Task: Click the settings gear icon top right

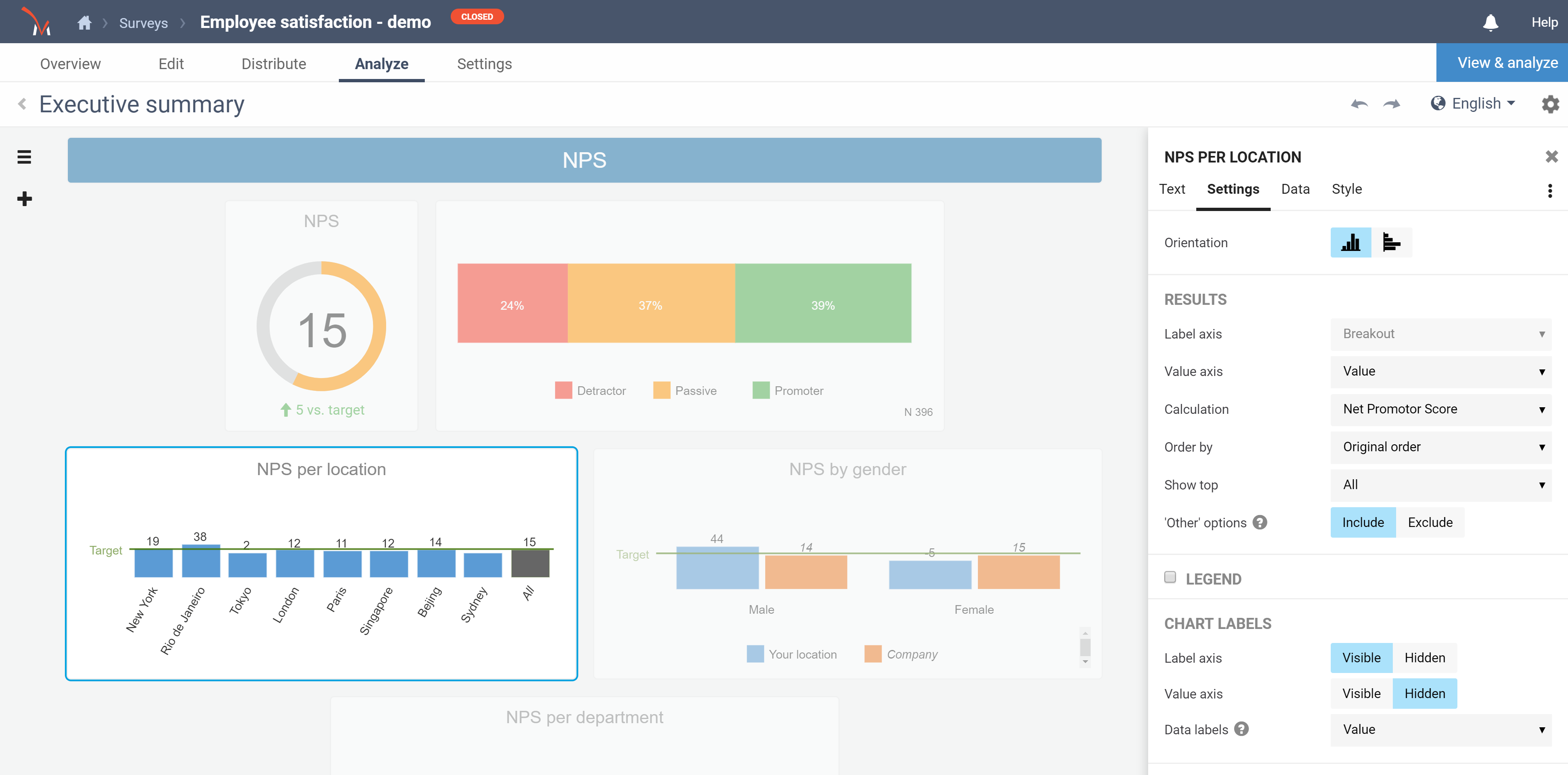Action: [1549, 104]
